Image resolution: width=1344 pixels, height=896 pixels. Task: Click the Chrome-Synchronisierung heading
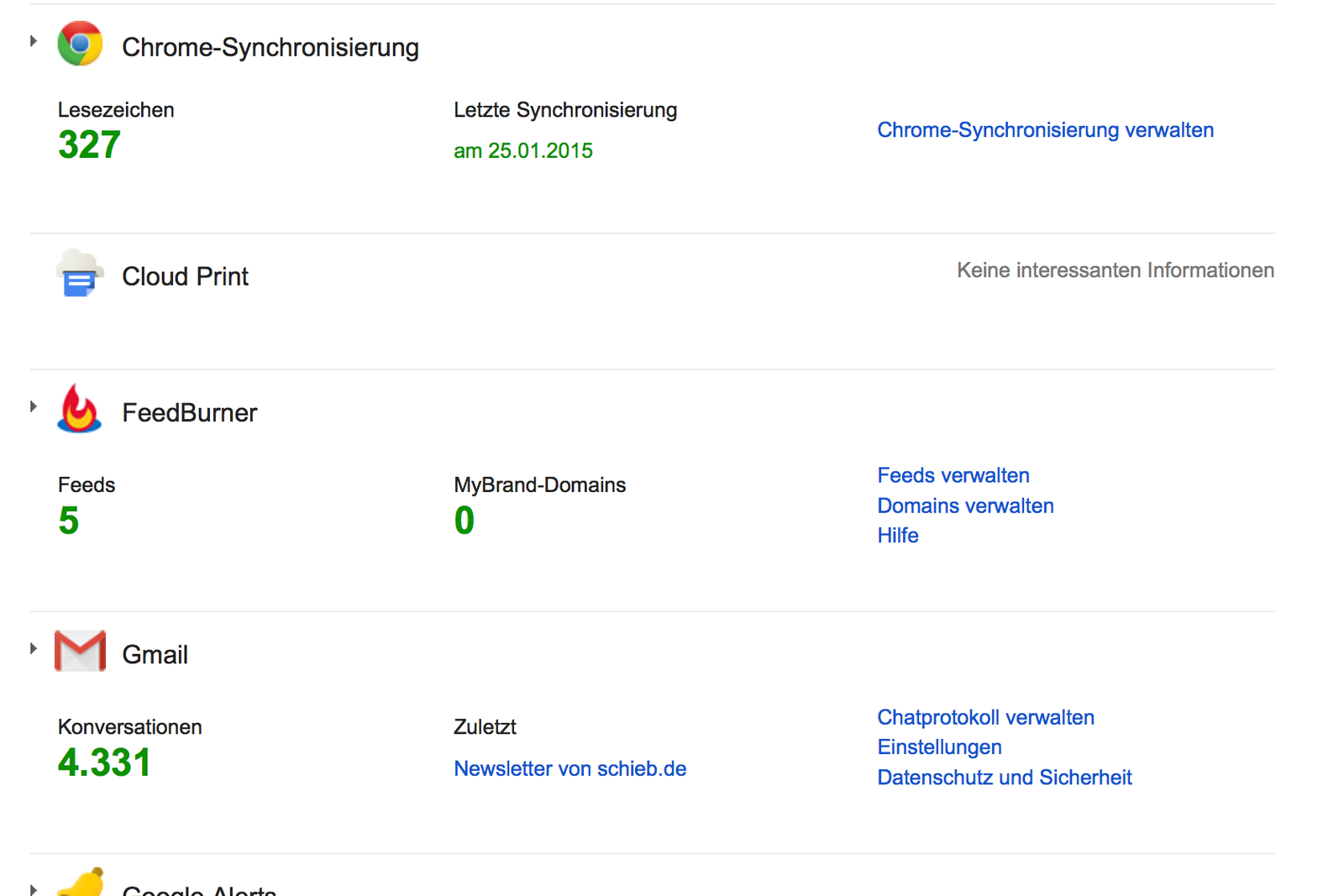(x=270, y=48)
